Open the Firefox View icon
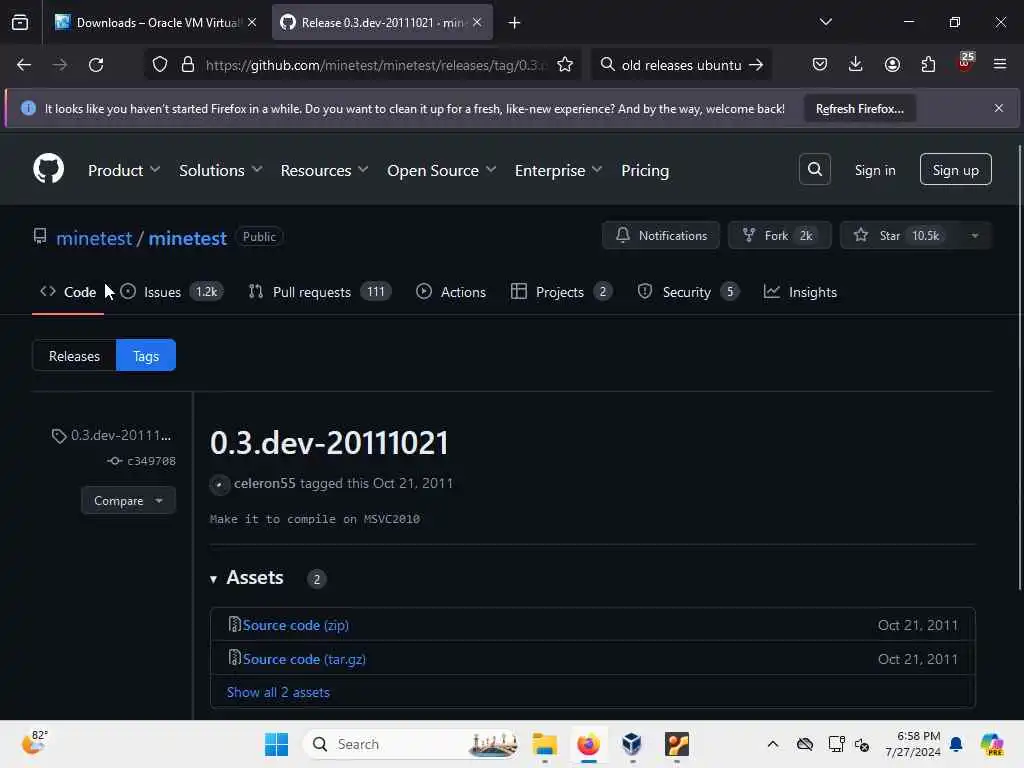Image resolution: width=1024 pixels, height=768 pixels. click(x=20, y=23)
